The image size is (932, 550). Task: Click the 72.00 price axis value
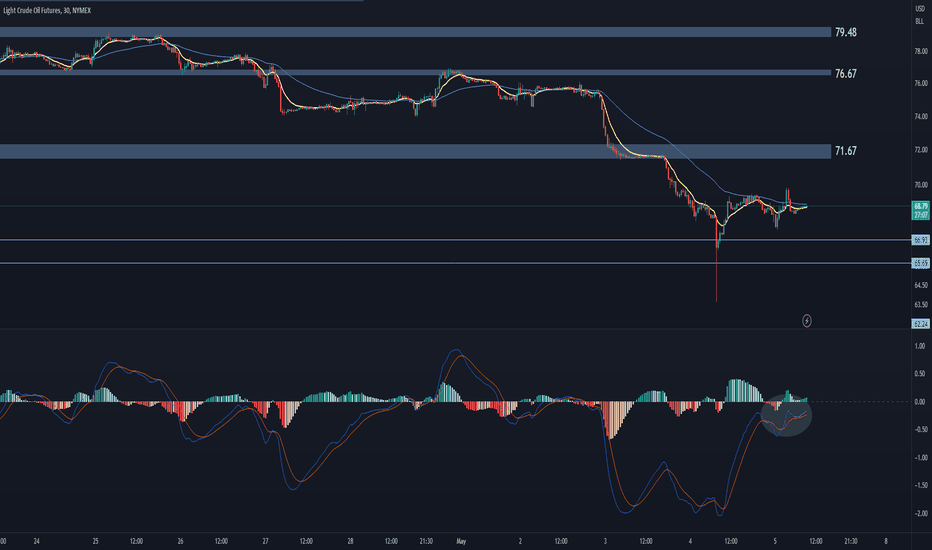click(920, 150)
